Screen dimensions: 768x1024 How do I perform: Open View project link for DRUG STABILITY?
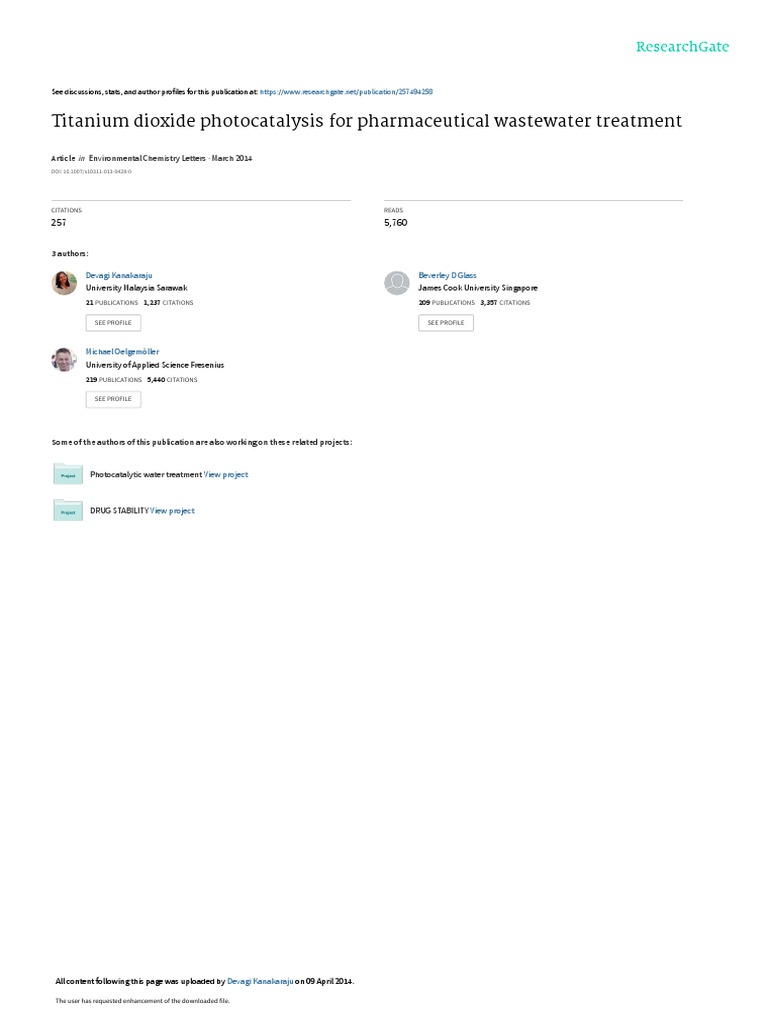click(x=172, y=511)
